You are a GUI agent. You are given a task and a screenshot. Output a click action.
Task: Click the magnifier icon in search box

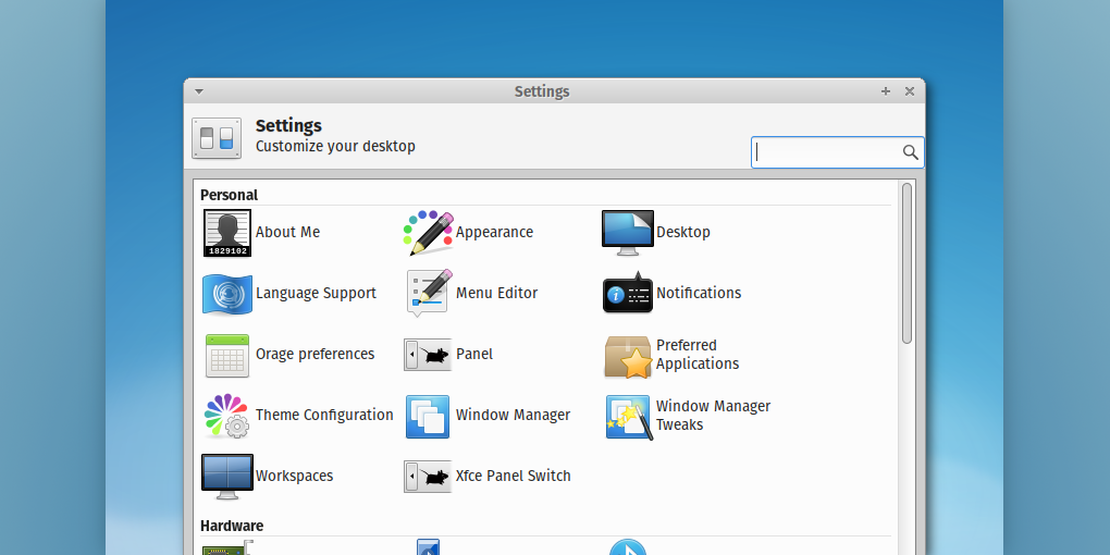point(910,152)
